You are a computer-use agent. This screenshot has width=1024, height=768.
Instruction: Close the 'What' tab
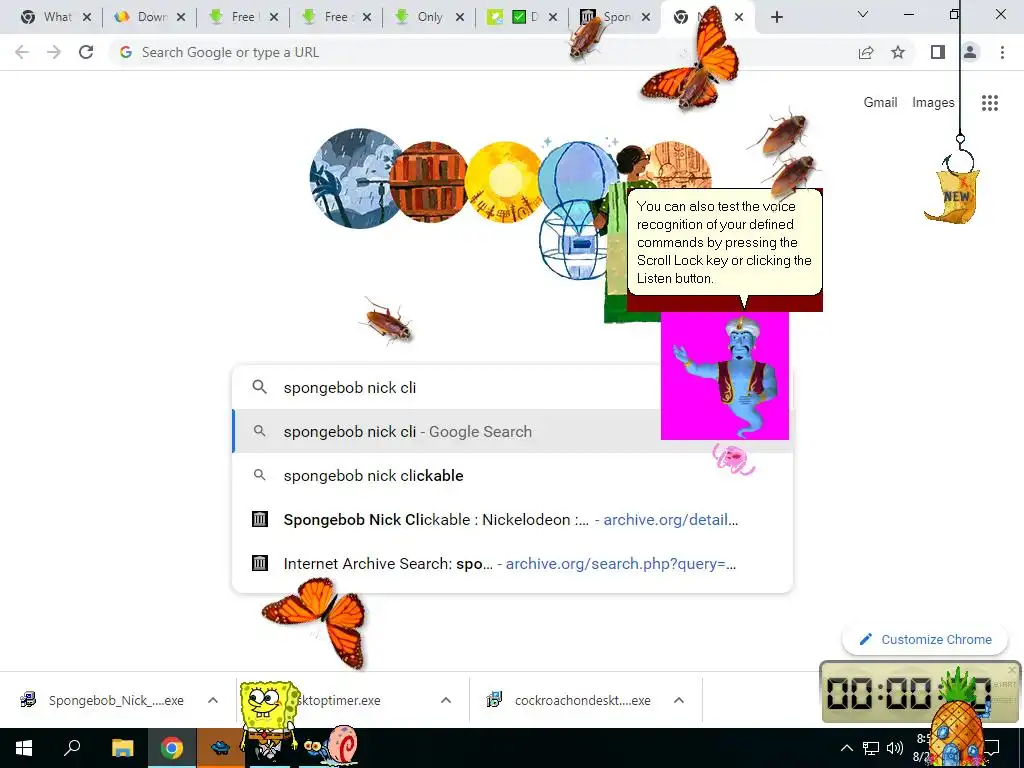[87, 17]
